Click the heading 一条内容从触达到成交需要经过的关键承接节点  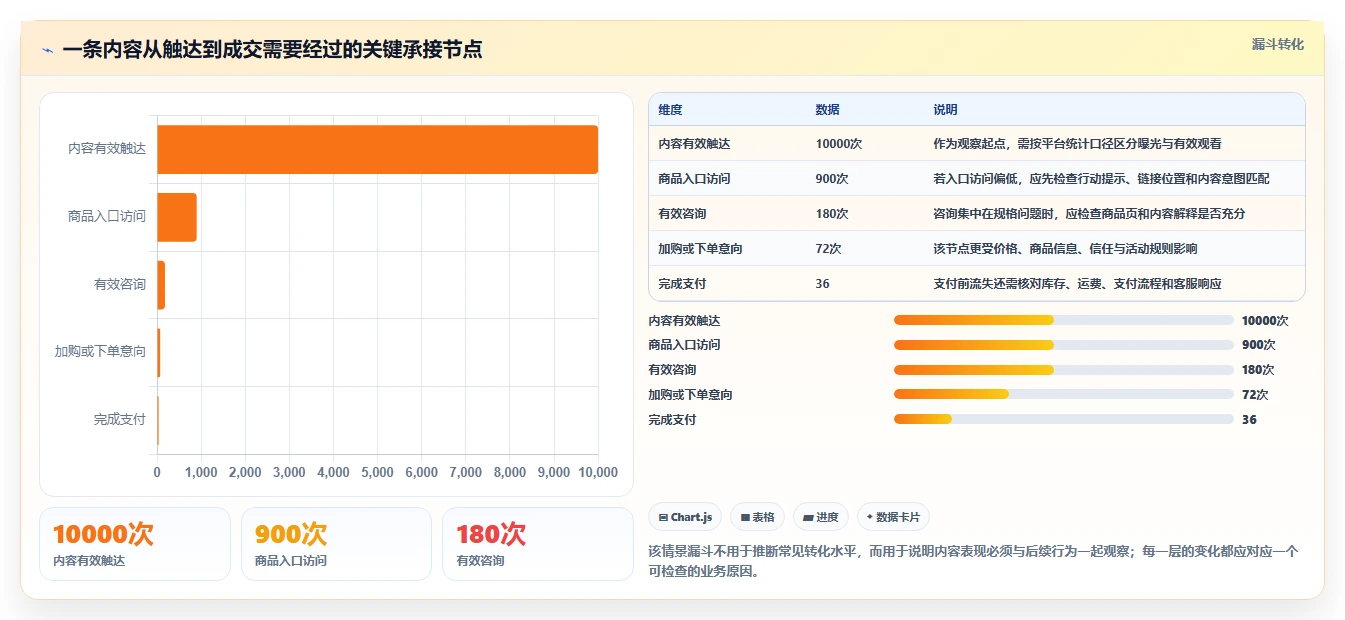[x=272, y=50]
